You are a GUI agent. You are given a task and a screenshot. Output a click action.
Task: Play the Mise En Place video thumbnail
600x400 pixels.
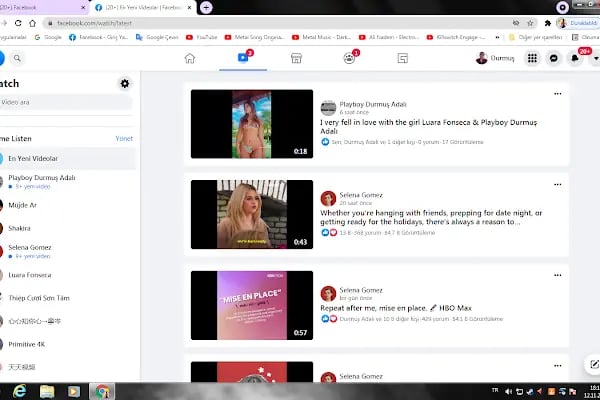coord(252,305)
